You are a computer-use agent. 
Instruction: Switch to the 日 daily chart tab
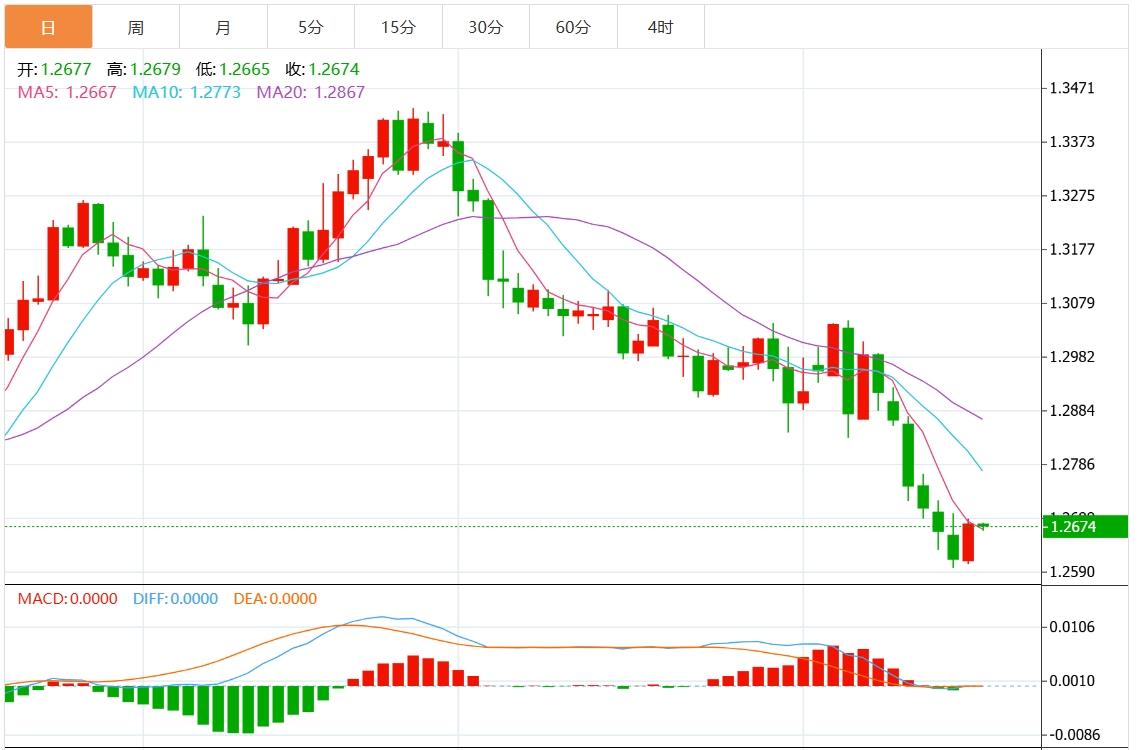pos(48,27)
